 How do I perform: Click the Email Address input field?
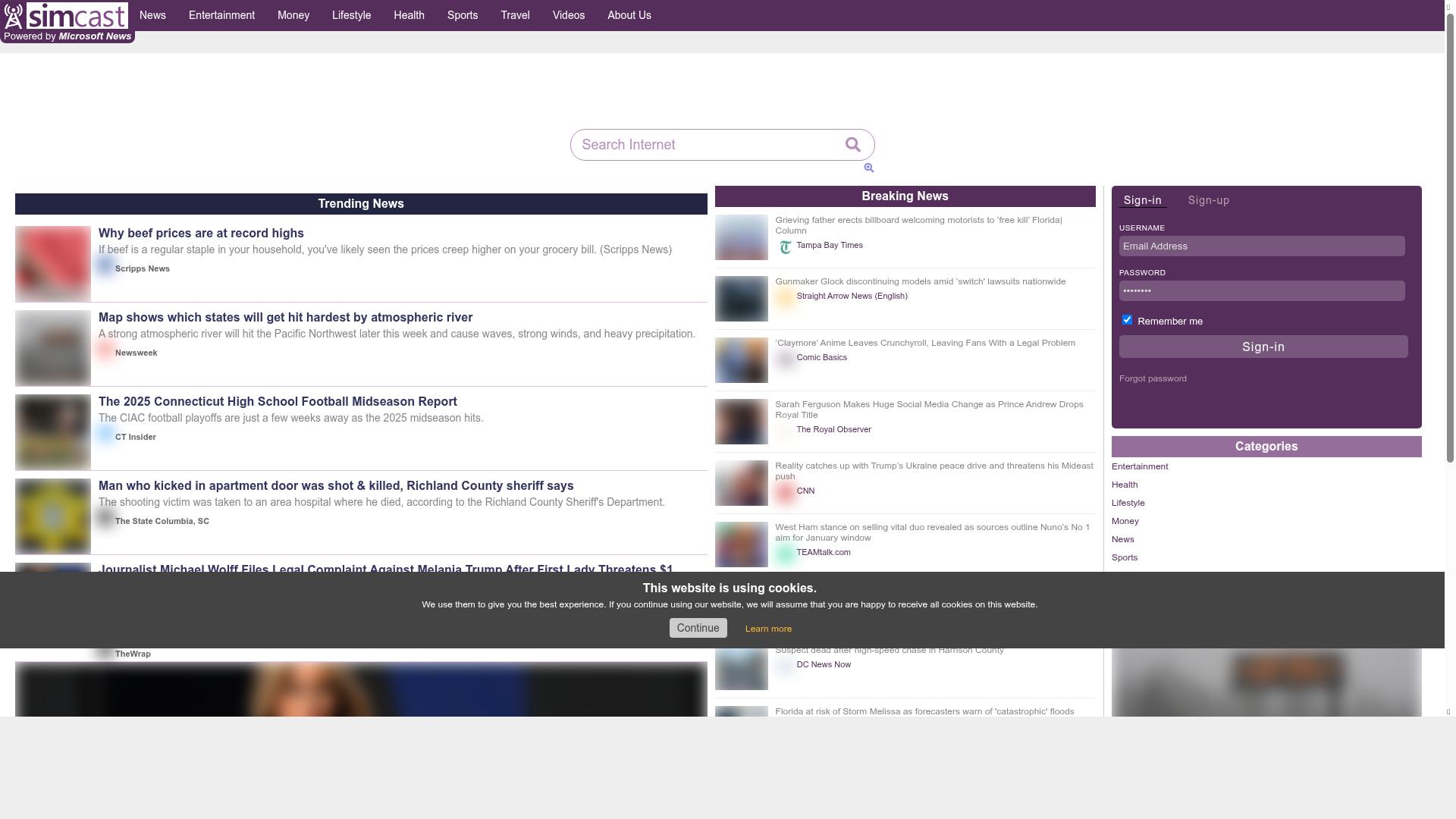[x=1262, y=246]
